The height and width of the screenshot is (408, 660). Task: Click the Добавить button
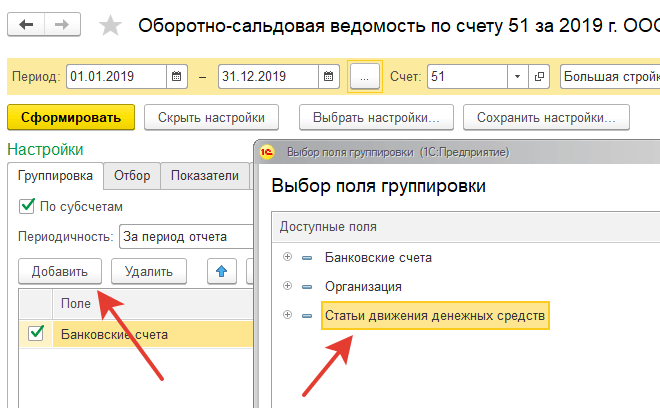(x=60, y=270)
